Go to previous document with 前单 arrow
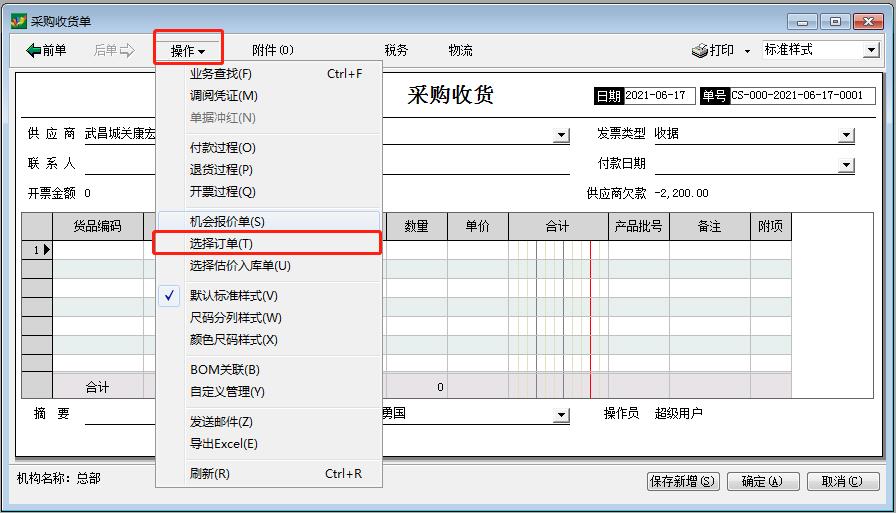Image resolution: width=896 pixels, height=513 pixels. click(46, 50)
